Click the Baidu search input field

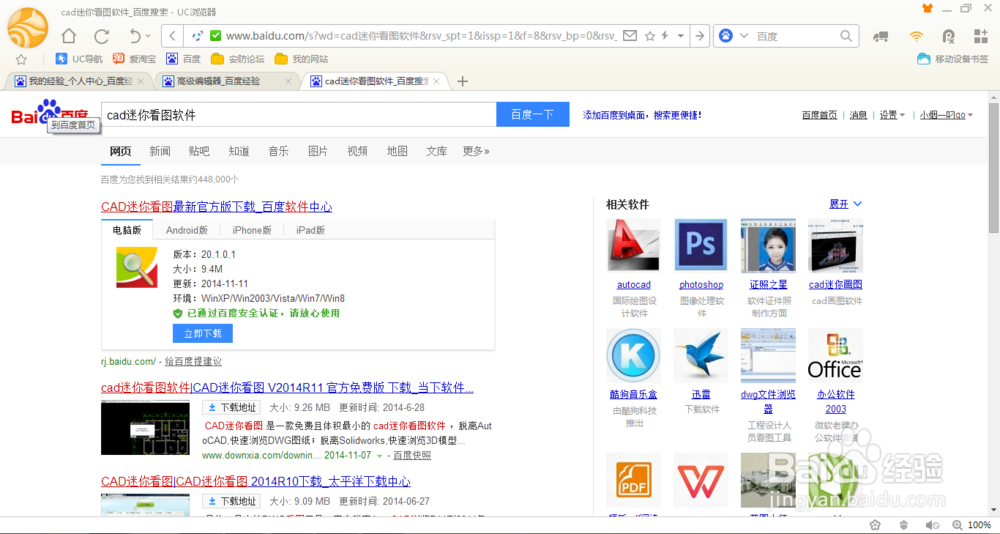pyautogui.click(x=298, y=115)
